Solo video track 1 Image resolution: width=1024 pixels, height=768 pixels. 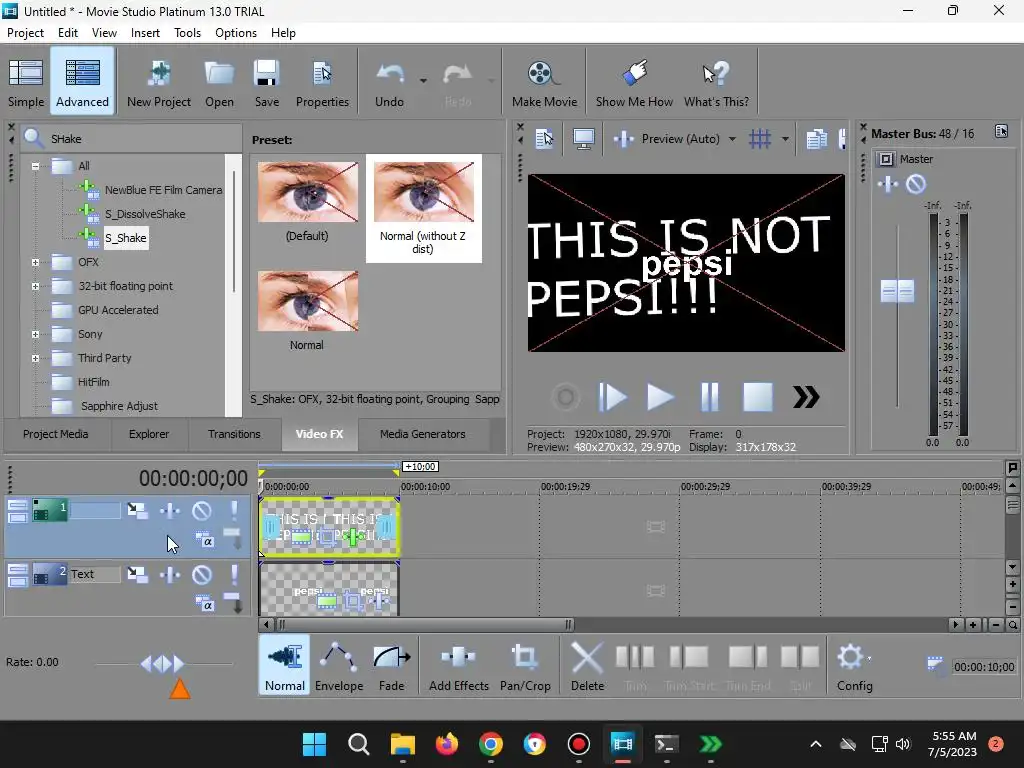point(234,510)
